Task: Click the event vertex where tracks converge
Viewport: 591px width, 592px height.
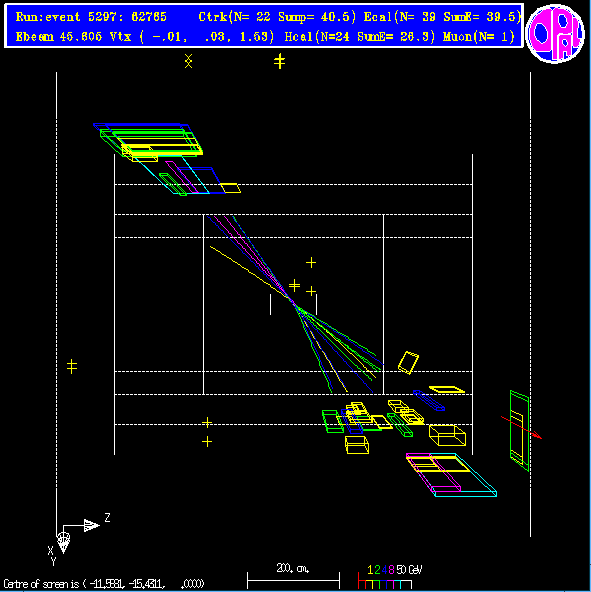Action: tap(292, 300)
